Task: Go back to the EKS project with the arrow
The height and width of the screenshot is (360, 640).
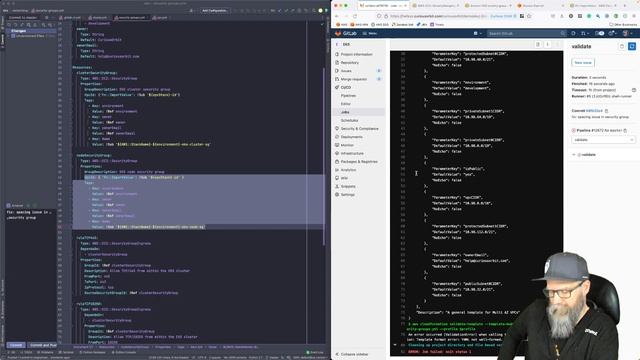Action: (x=337, y=44)
